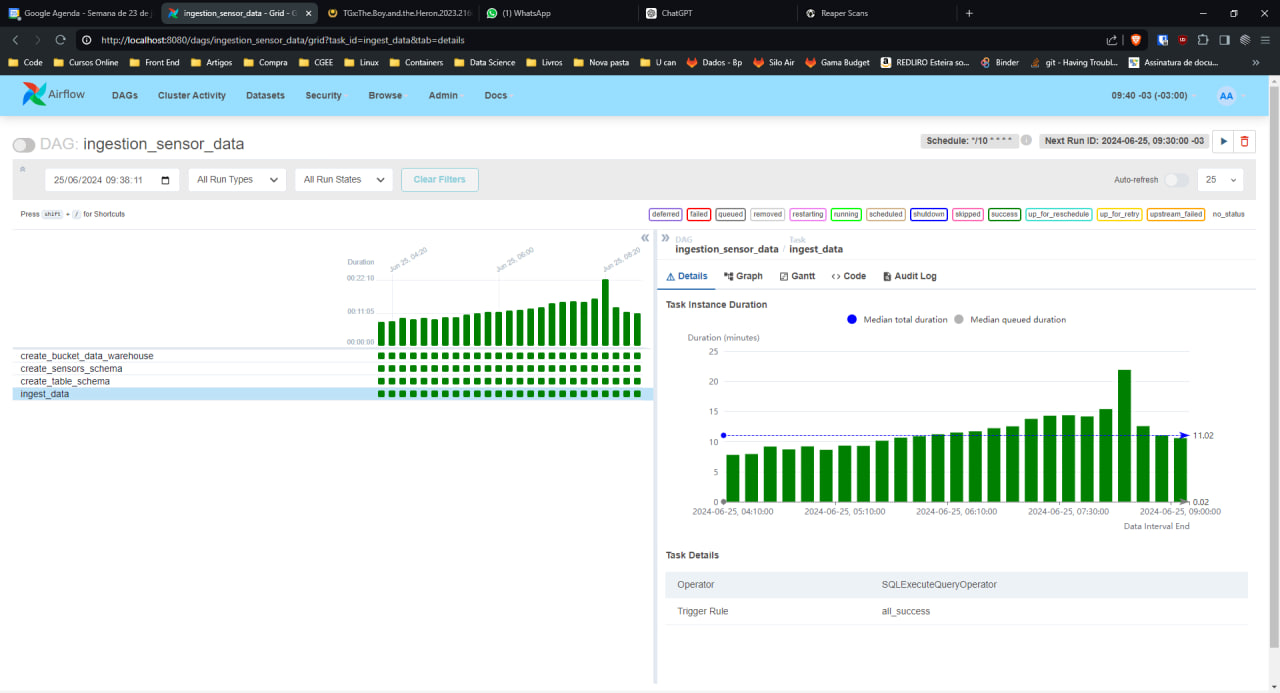1280x693 pixels.
Task: Collapse grid panel with double-chevron icon
Action: pyautogui.click(x=645, y=238)
